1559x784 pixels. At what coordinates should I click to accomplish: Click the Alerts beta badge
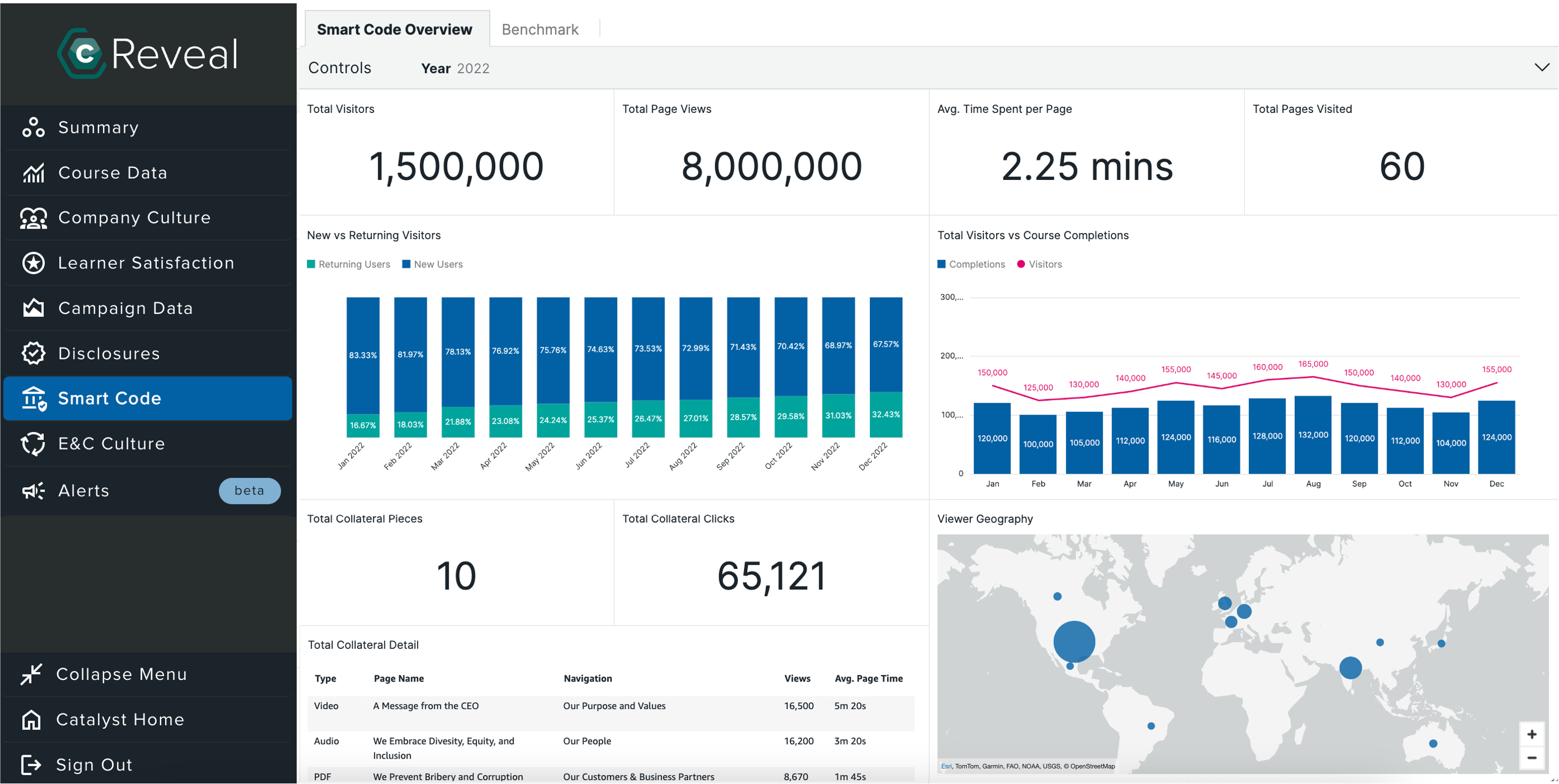tap(249, 491)
